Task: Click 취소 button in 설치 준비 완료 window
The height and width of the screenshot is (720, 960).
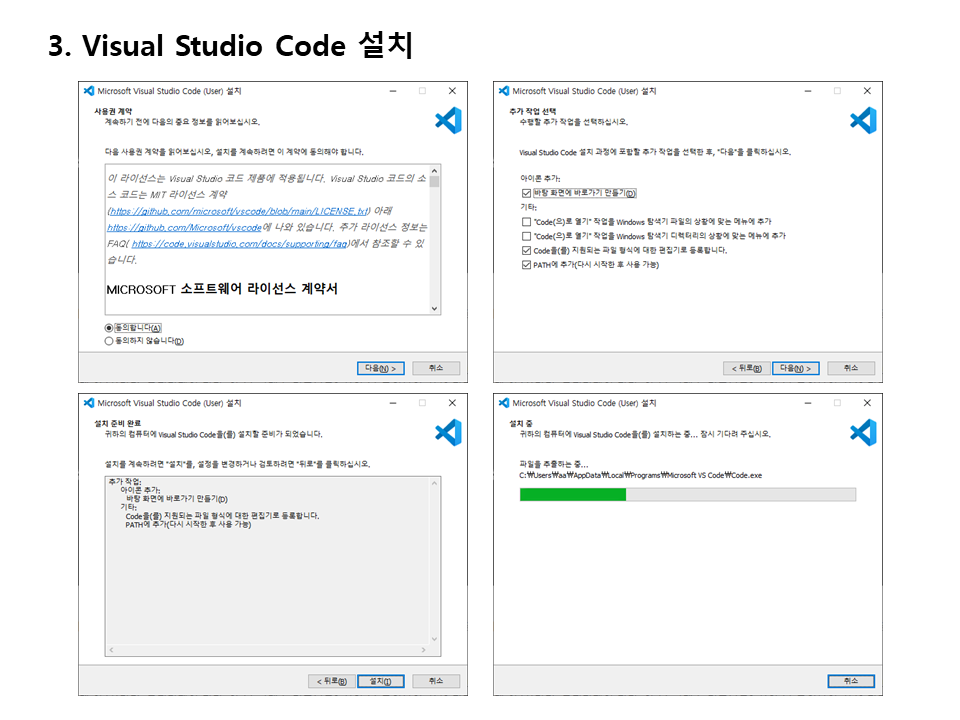Action: click(x=436, y=681)
